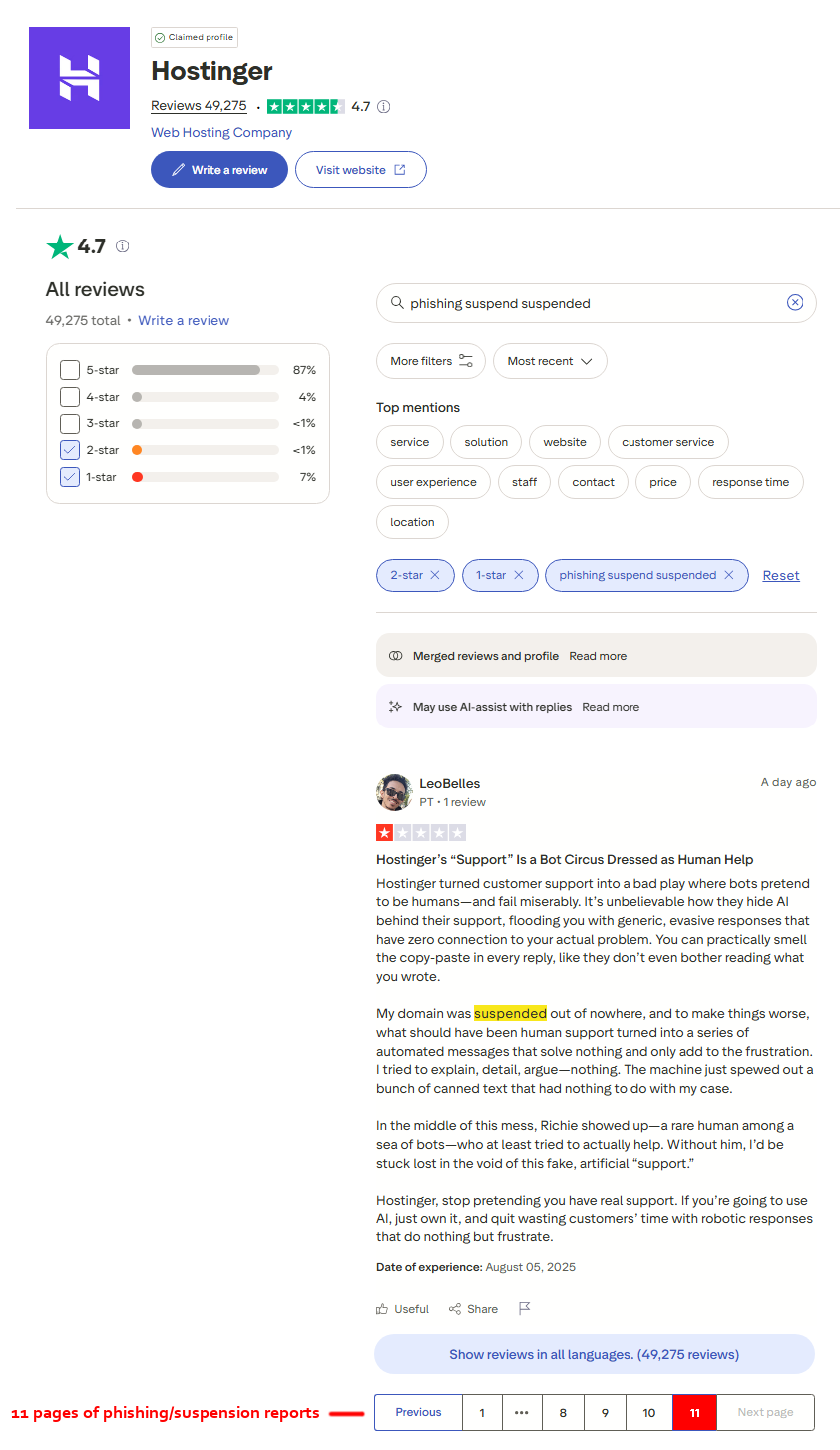The width and height of the screenshot is (840, 1450).
Task: Click Date of experience August 05, 2025
Action: click(476, 1267)
